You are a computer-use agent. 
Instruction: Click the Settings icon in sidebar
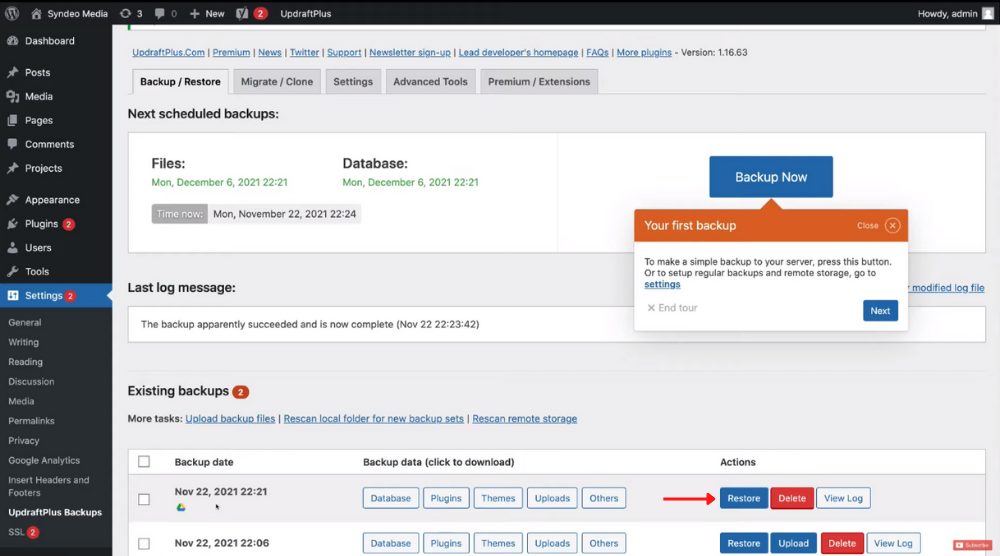(x=13, y=295)
